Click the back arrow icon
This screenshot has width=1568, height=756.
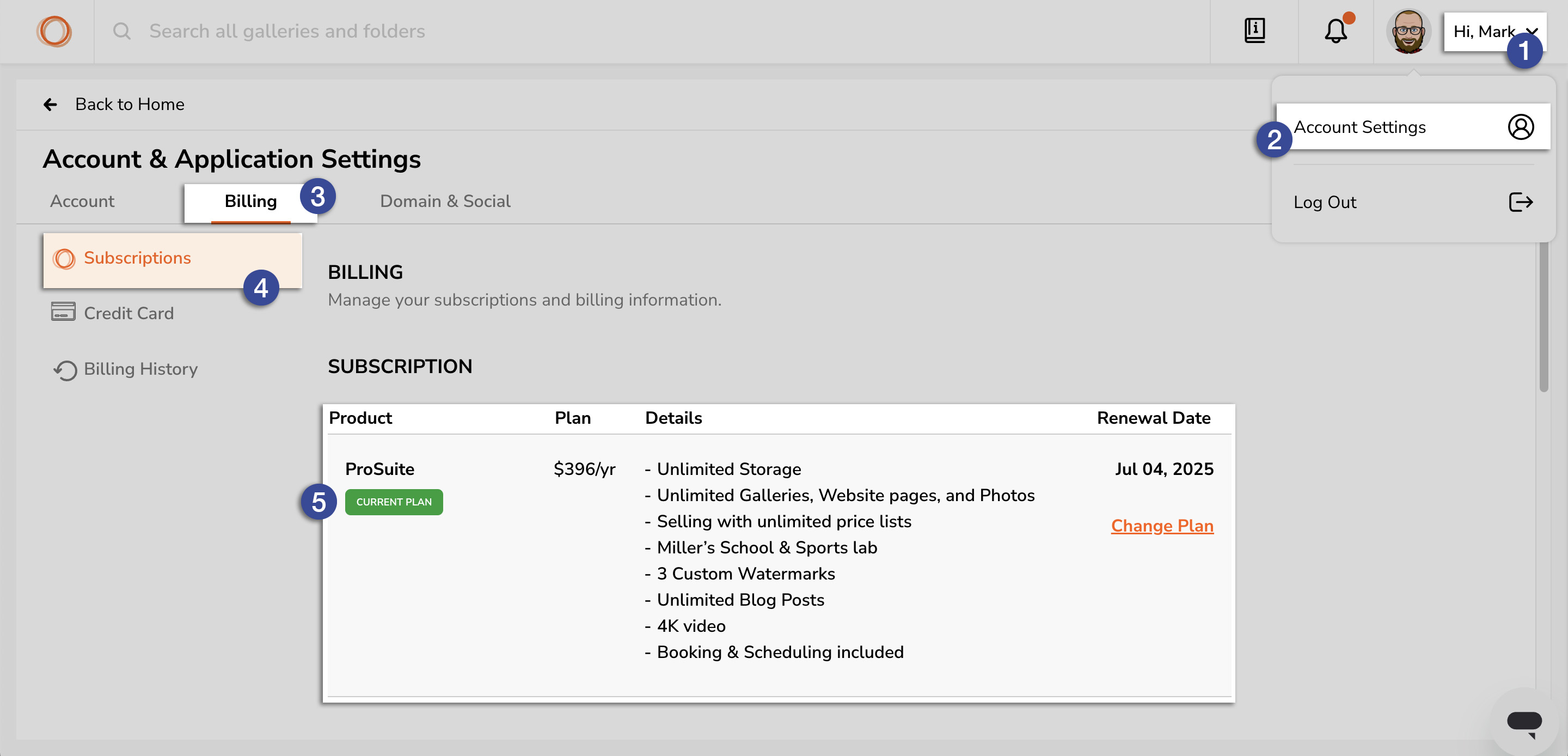point(51,105)
